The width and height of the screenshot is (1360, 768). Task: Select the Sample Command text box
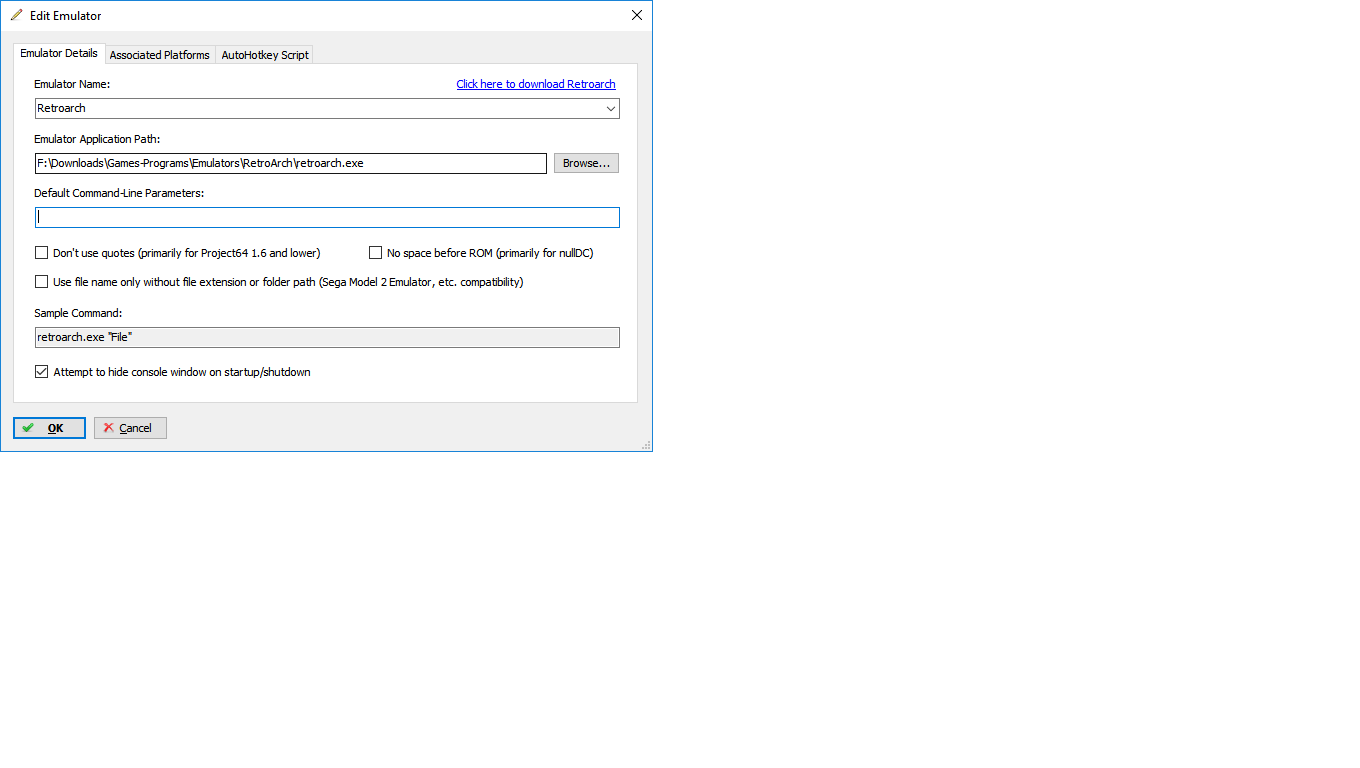(327, 337)
